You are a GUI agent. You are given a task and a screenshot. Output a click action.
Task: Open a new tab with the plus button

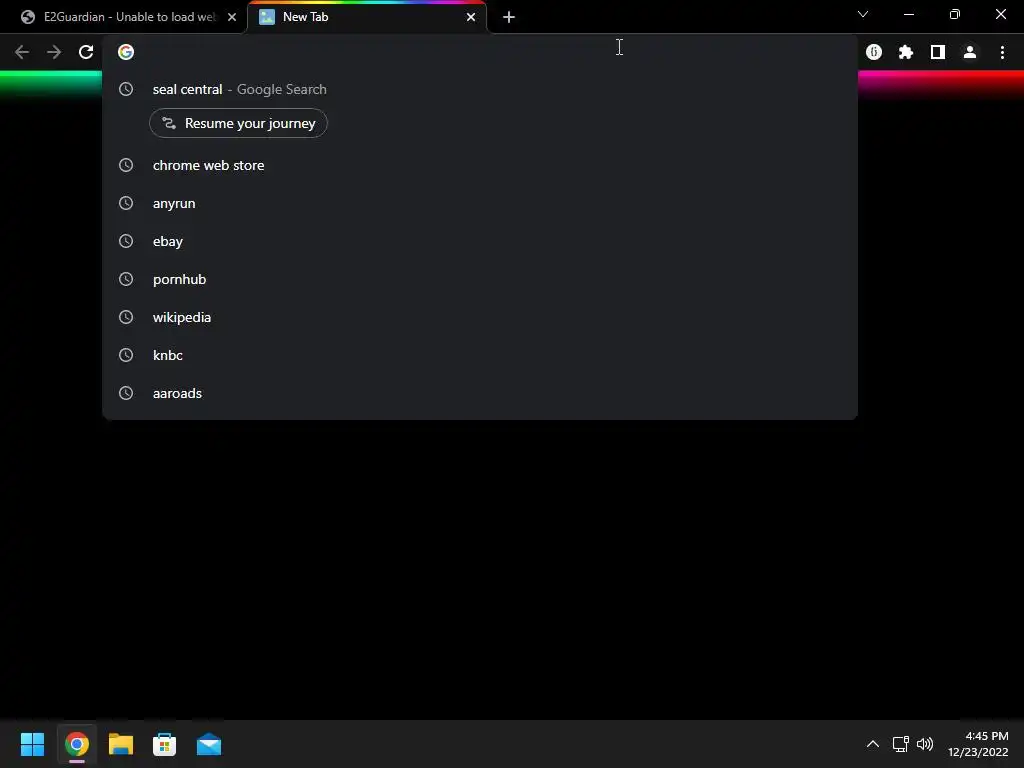click(509, 17)
